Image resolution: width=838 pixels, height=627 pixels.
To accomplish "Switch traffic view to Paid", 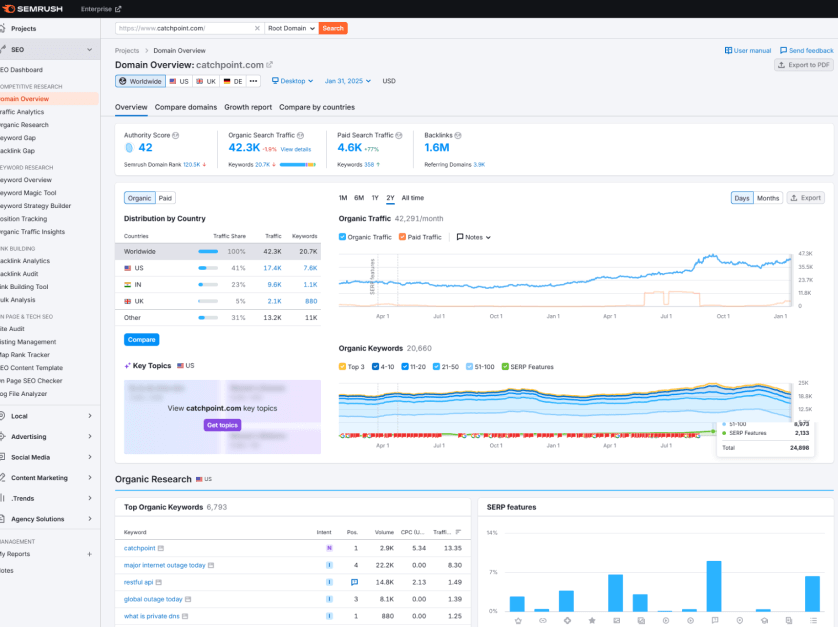I will 166,198.
